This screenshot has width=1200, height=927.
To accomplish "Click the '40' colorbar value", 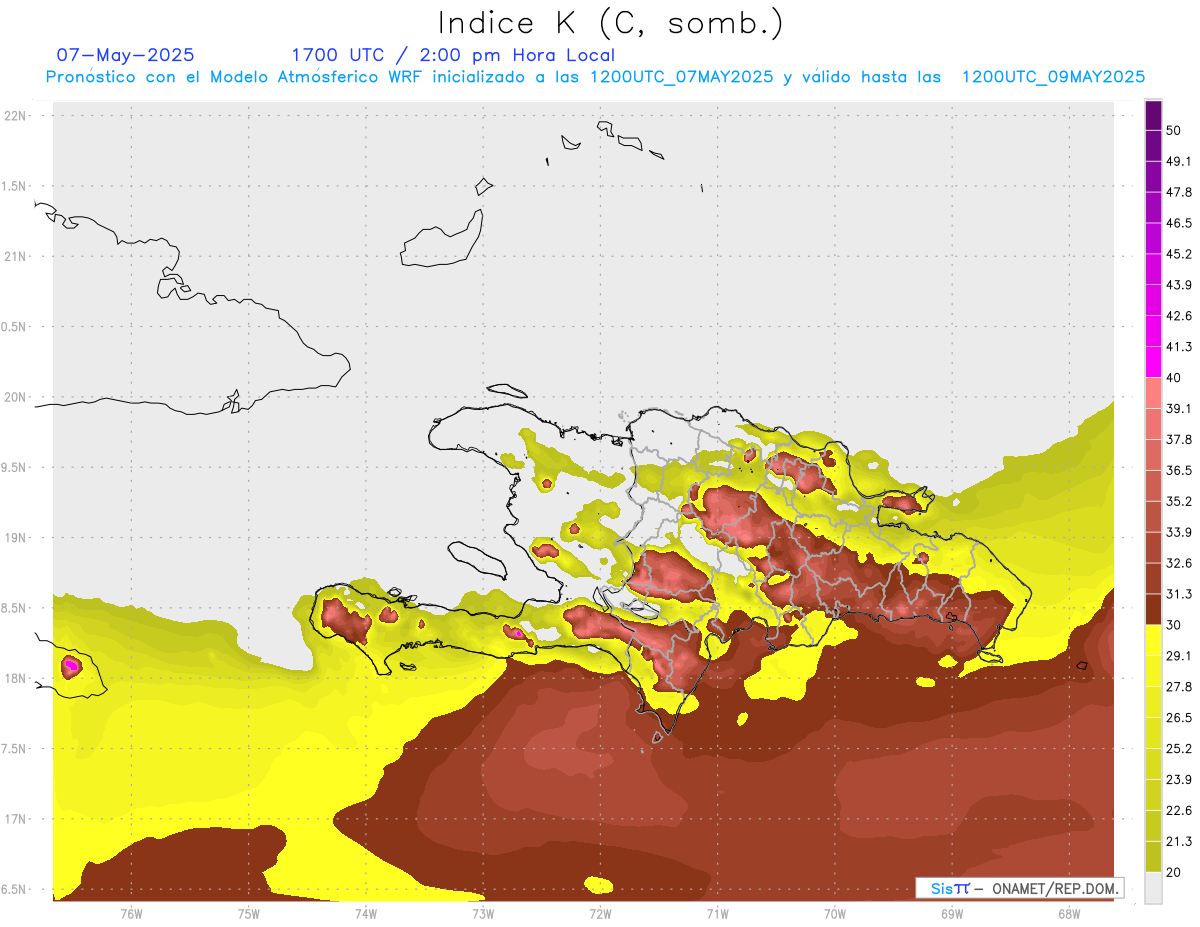I will 1174,378.
